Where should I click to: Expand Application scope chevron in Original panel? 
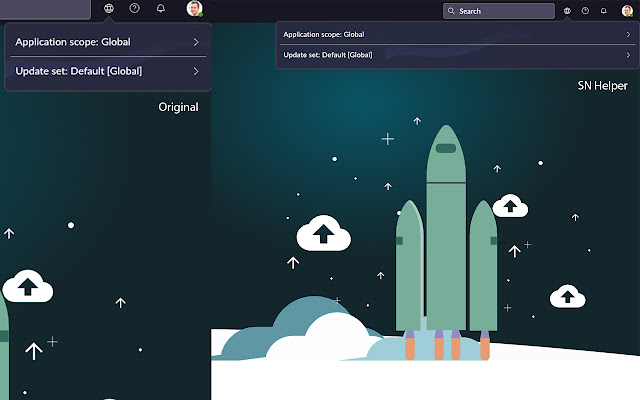(196, 42)
